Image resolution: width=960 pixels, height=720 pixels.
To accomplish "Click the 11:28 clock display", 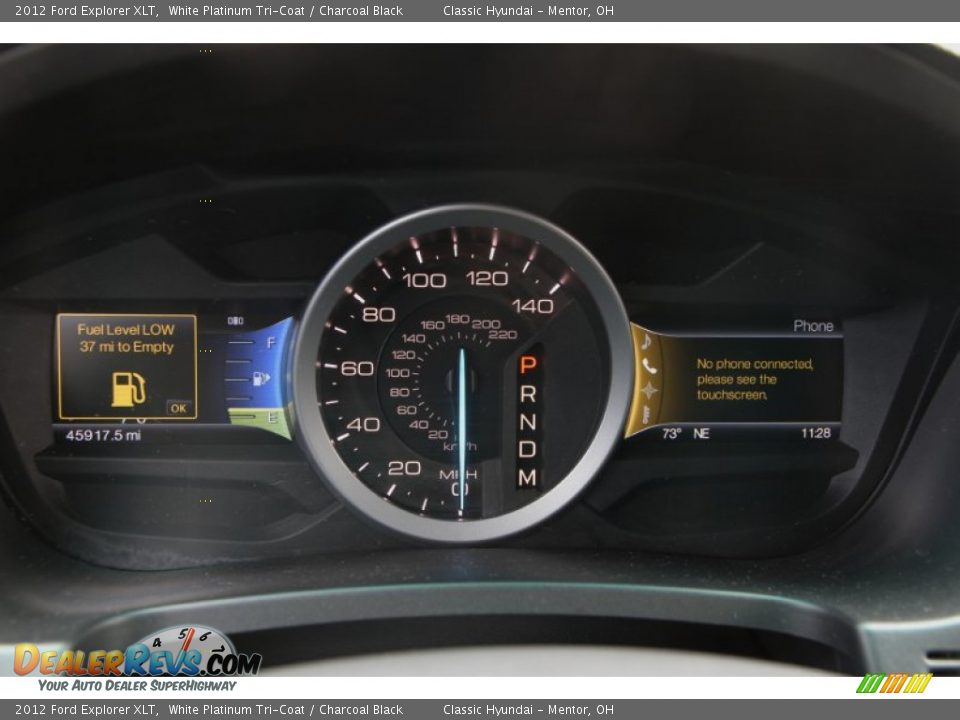I will [x=815, y=433].
